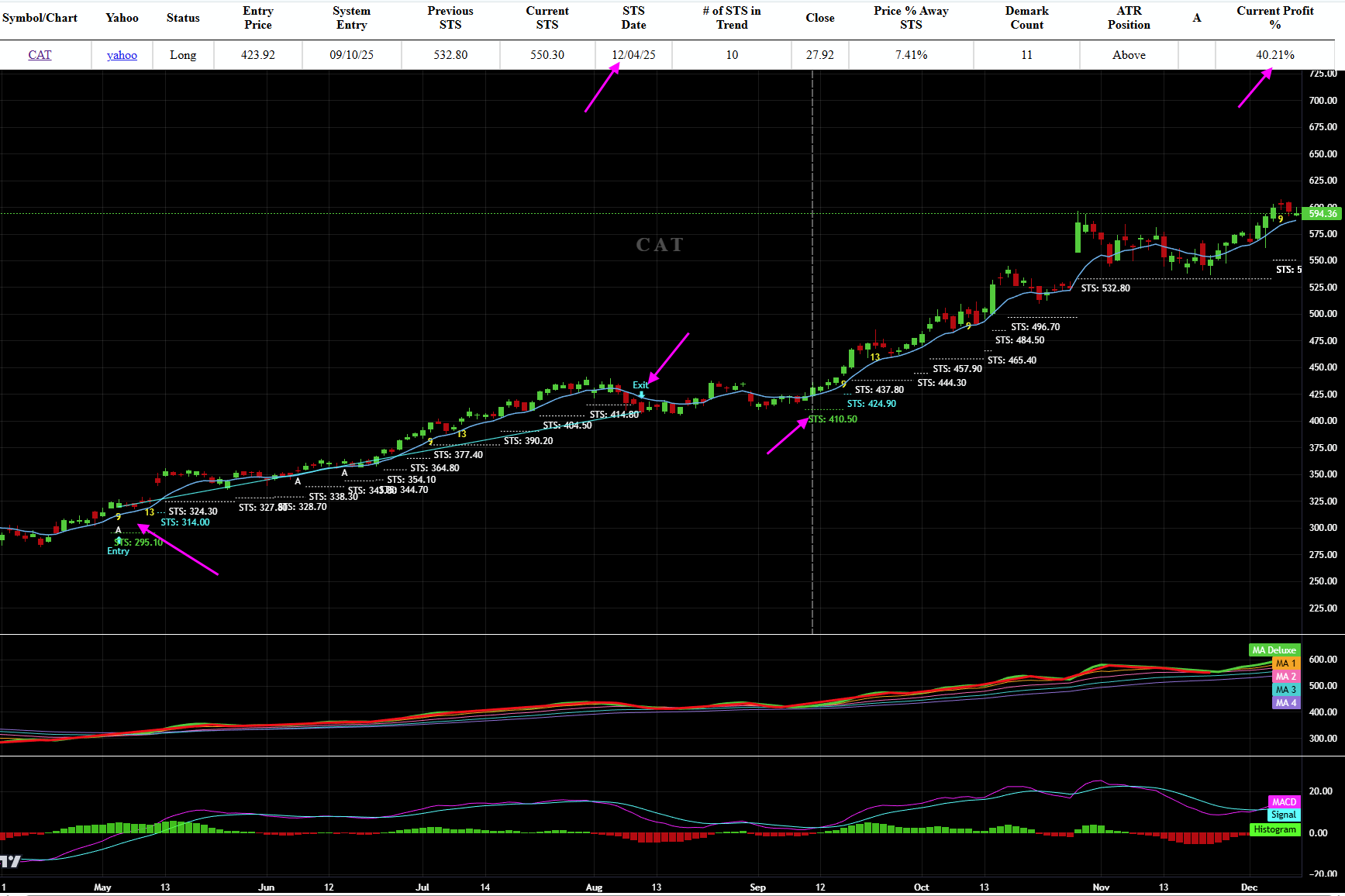
Task: Open the yahoo link for CAT
Action: tap(122, 55)
